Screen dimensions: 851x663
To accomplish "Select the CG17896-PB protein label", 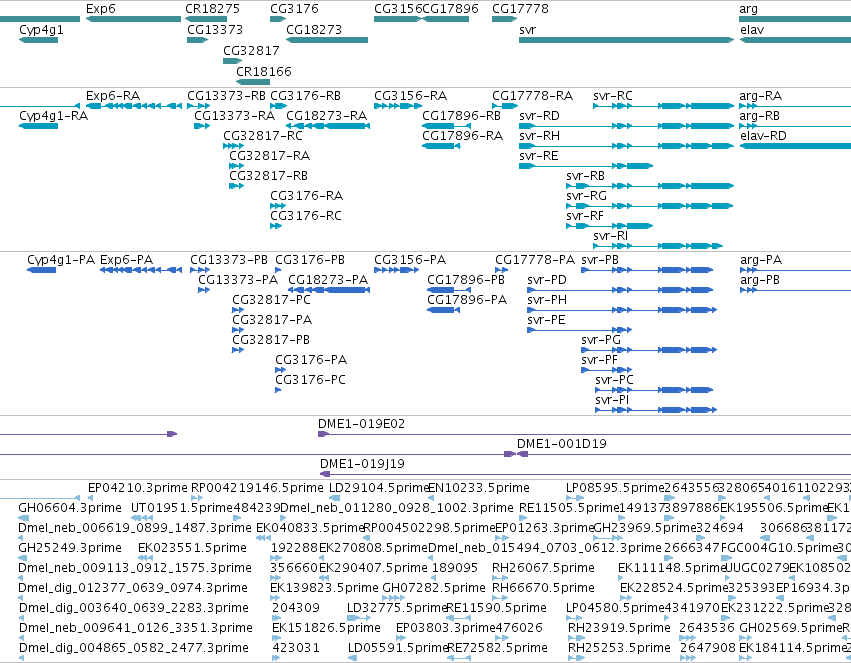I will (x=466, y=280).
